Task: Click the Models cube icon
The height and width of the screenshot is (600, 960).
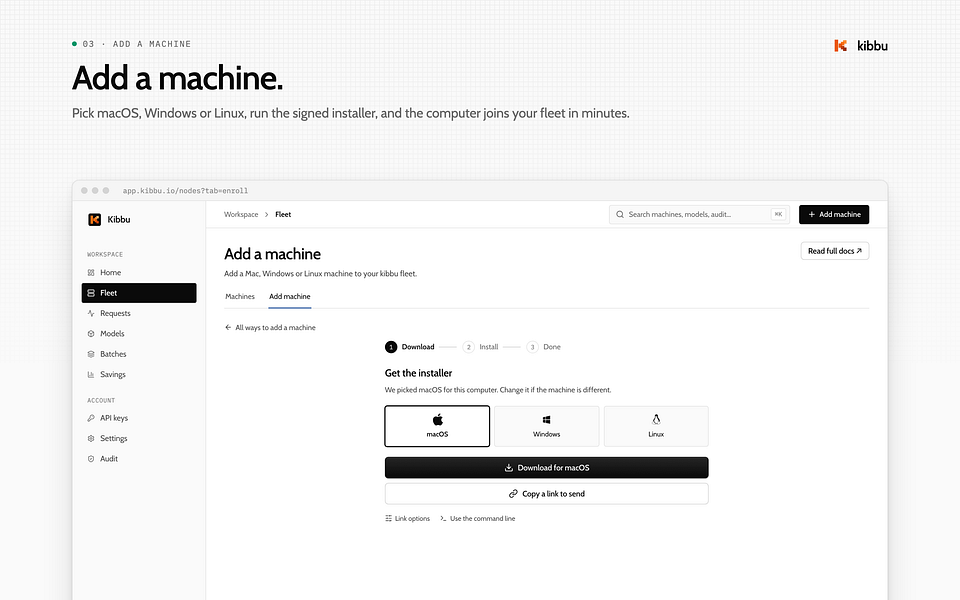Action: tap(91, 334)
